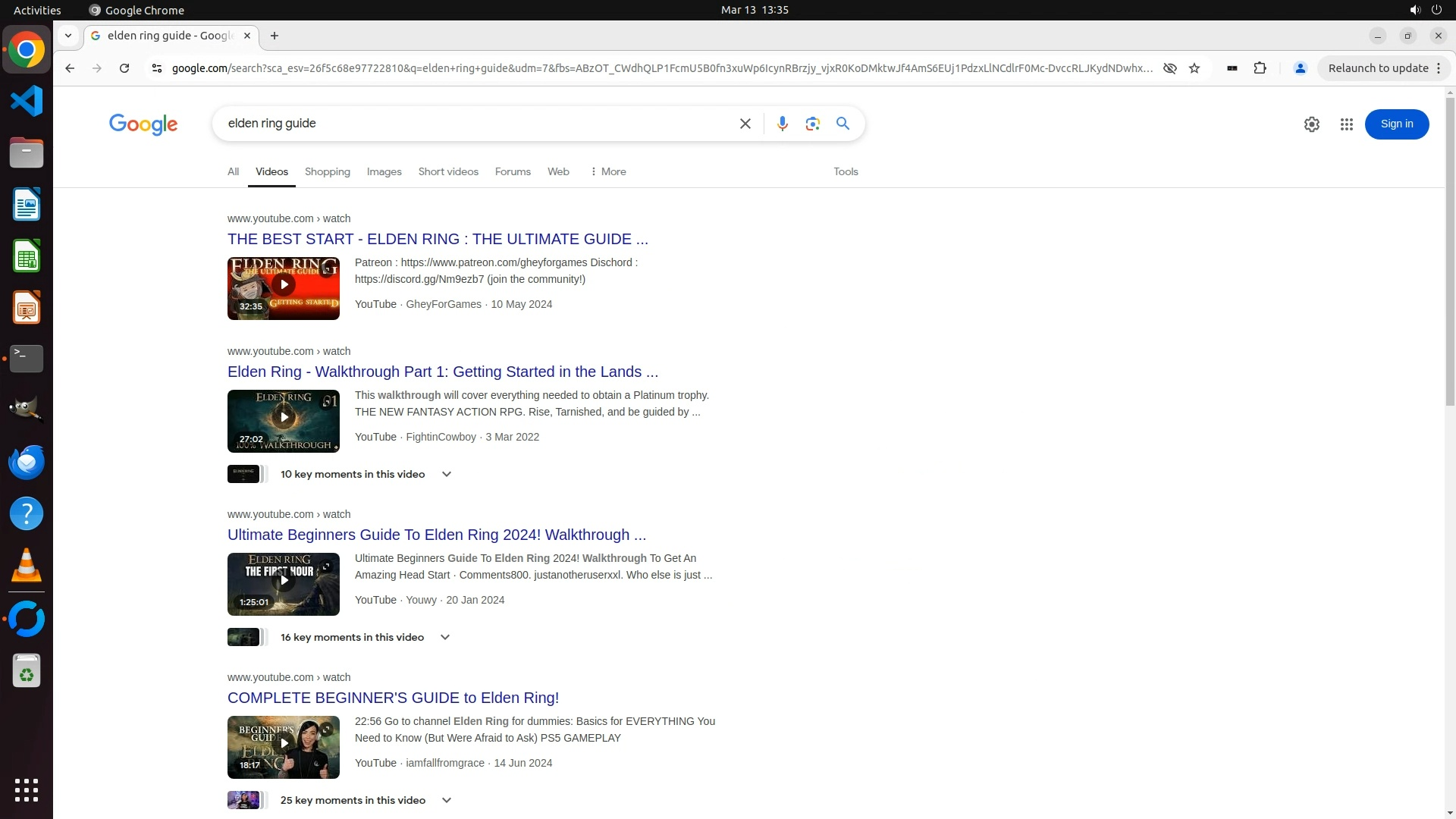This screenshot has width=1456, height=819.
Task: Open the More search filters dropdown
Action: pyautogui.click(x=607, y=171)
